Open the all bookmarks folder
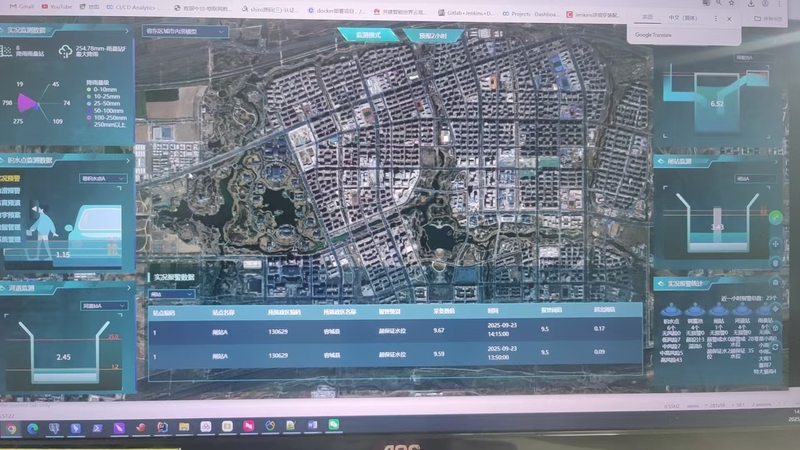 click(x=768, y=18)
